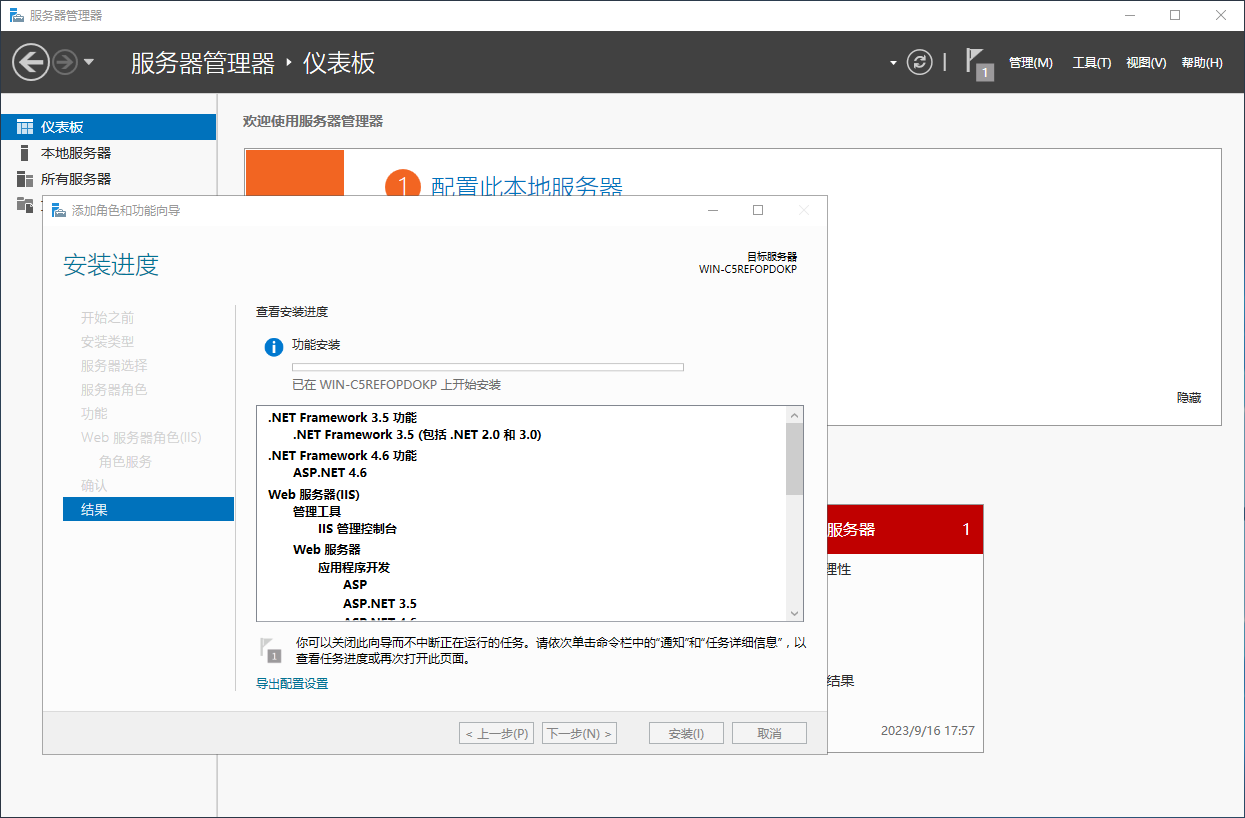Screen dimensions: 1245x818
Task: Click the 2023/9/16 17:57 timestamp
Action: pyautogui.click(x=927, y=731)
